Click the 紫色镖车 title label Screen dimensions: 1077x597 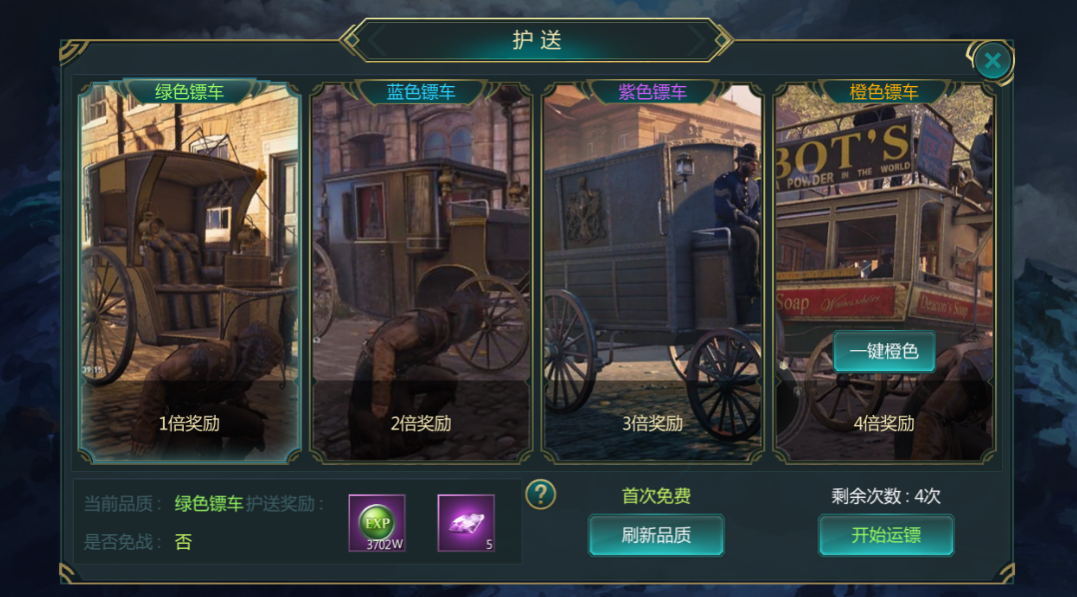pos(653,92)
